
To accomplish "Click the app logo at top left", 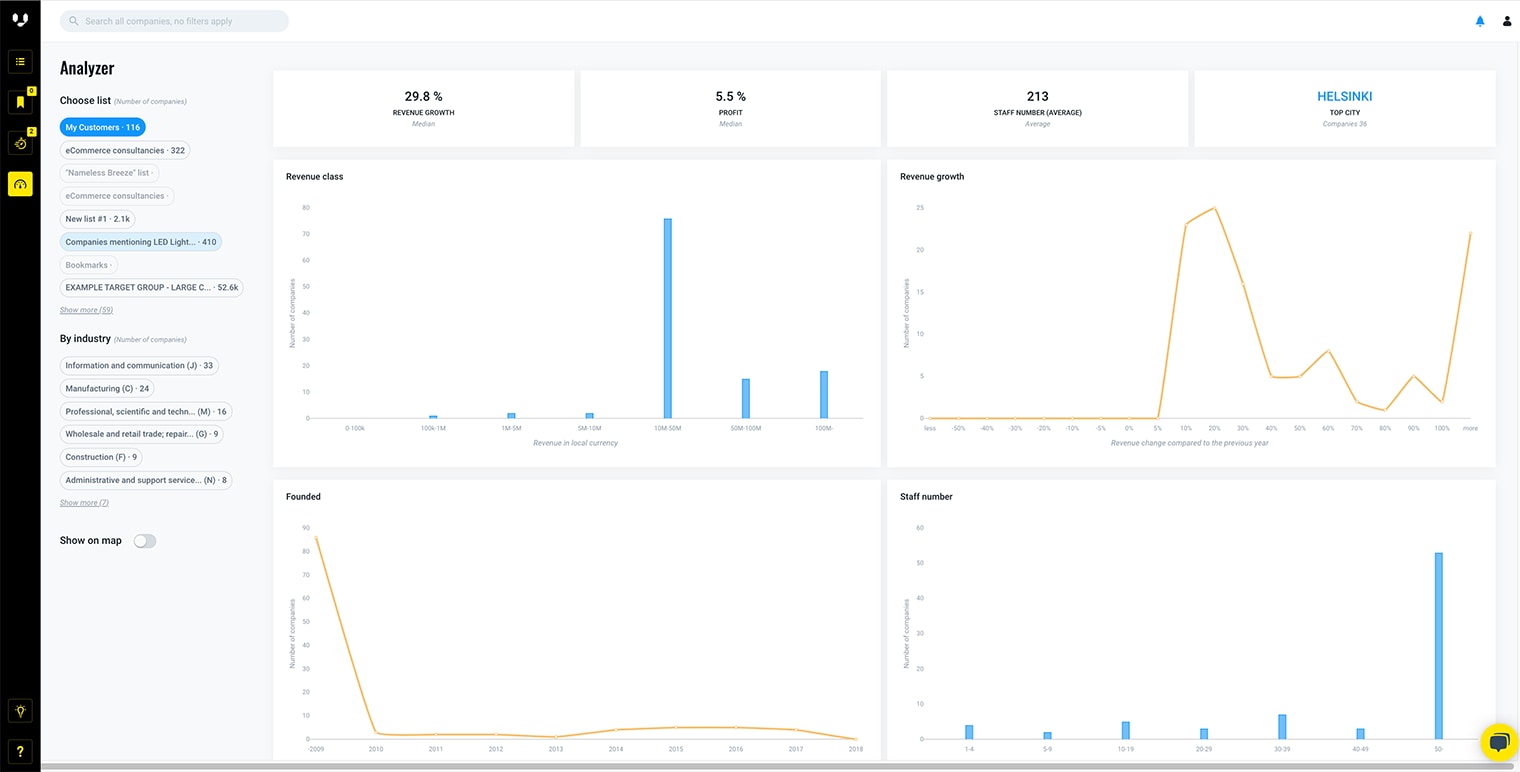I will (20, 20).
